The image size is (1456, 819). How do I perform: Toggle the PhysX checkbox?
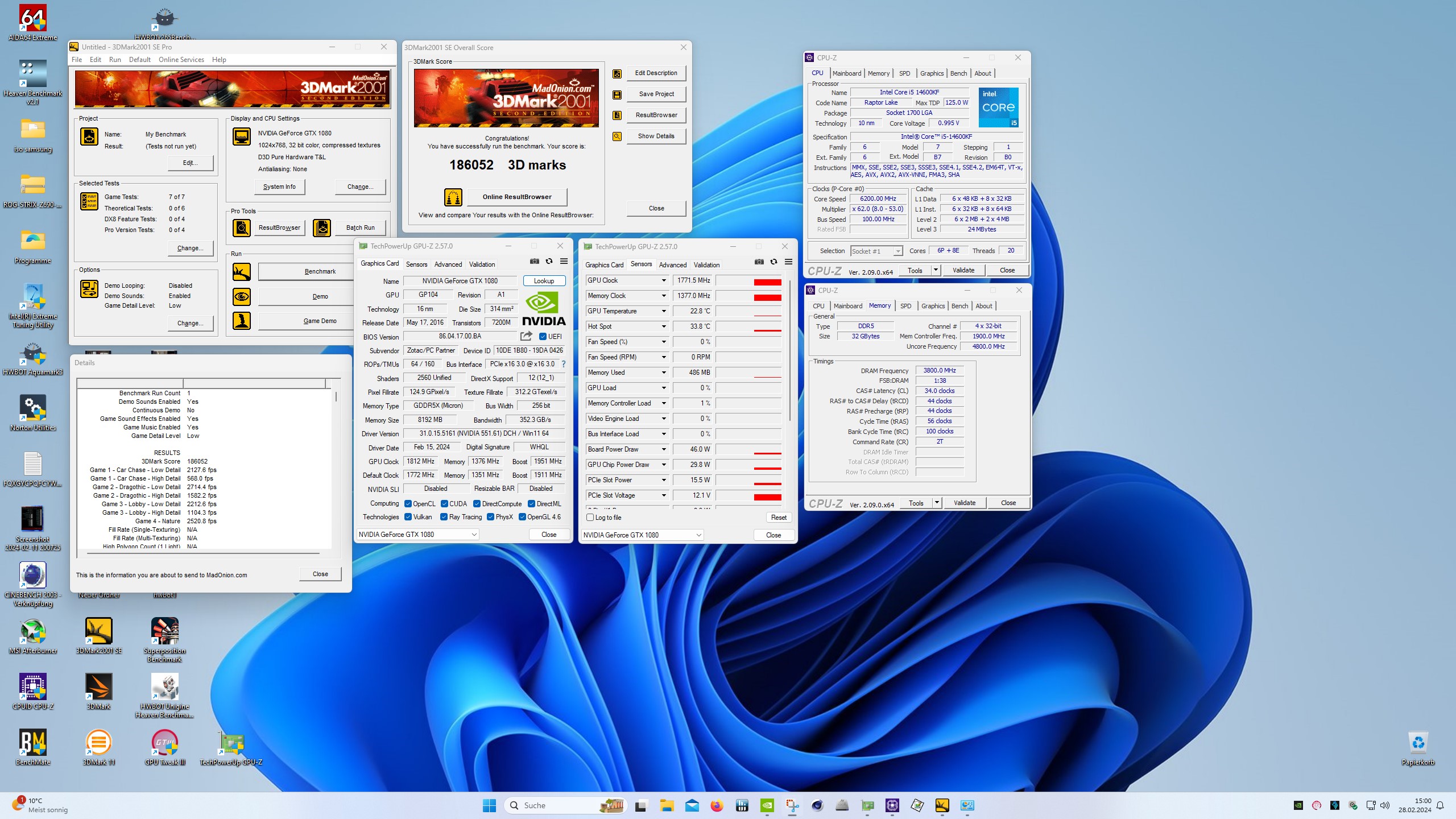[490, 517]
